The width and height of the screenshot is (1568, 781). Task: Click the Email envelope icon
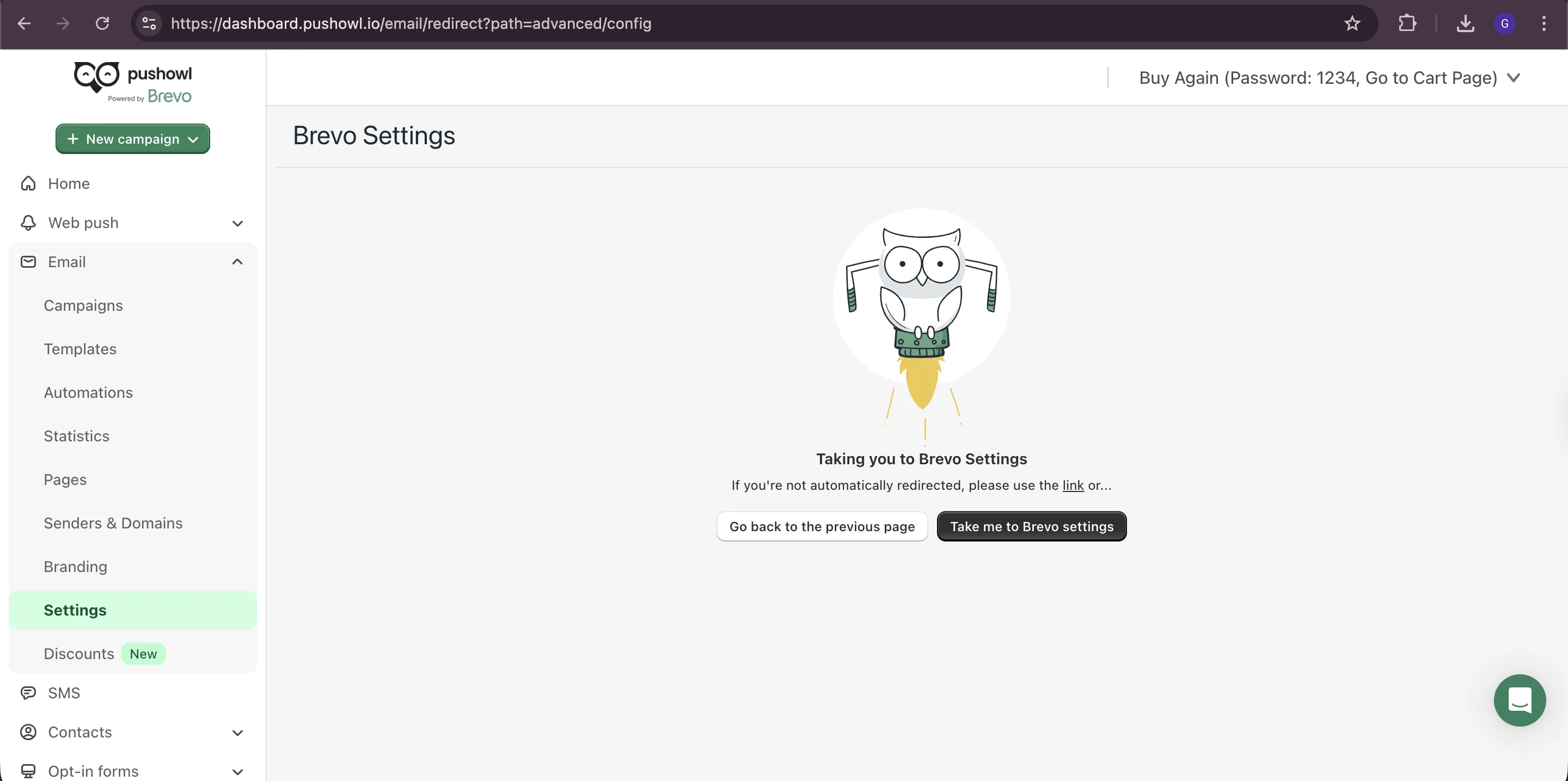(x=28, y=262)
